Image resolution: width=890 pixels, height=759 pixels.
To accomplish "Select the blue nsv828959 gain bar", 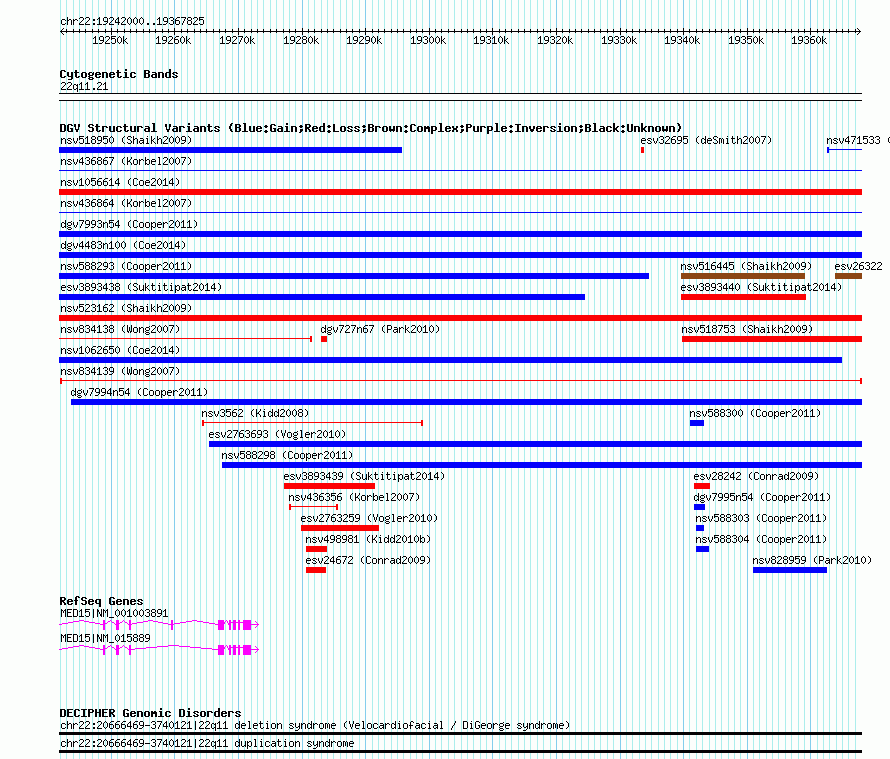I will [x=790, y=570].
